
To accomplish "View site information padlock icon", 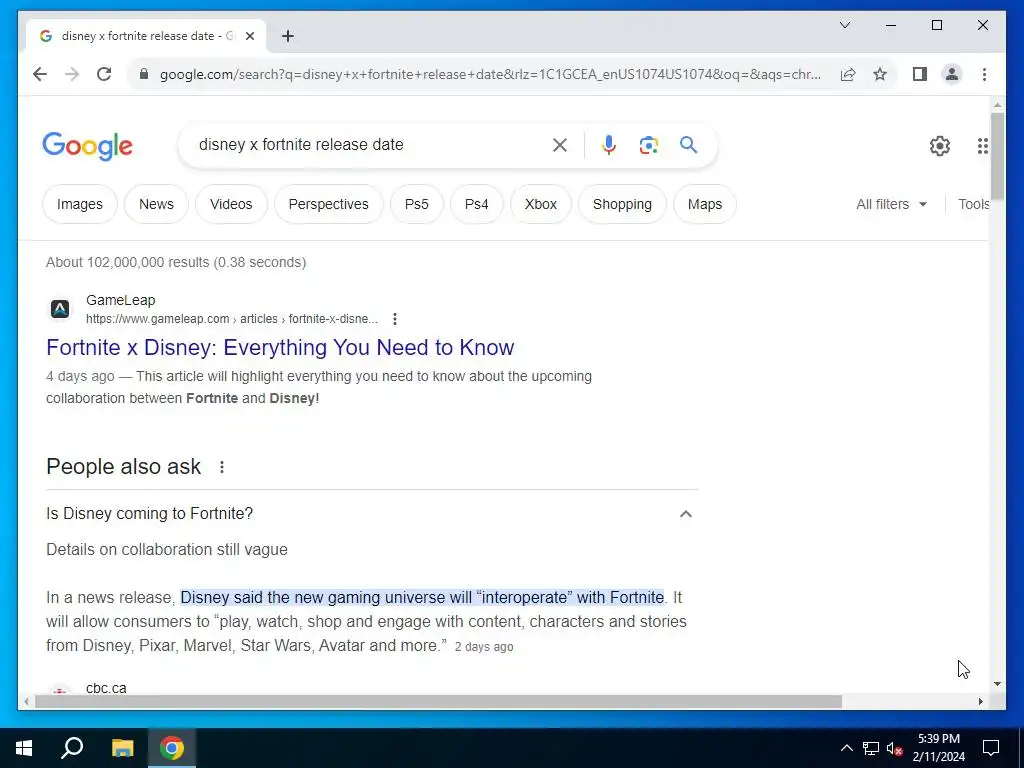I will 144,74.
